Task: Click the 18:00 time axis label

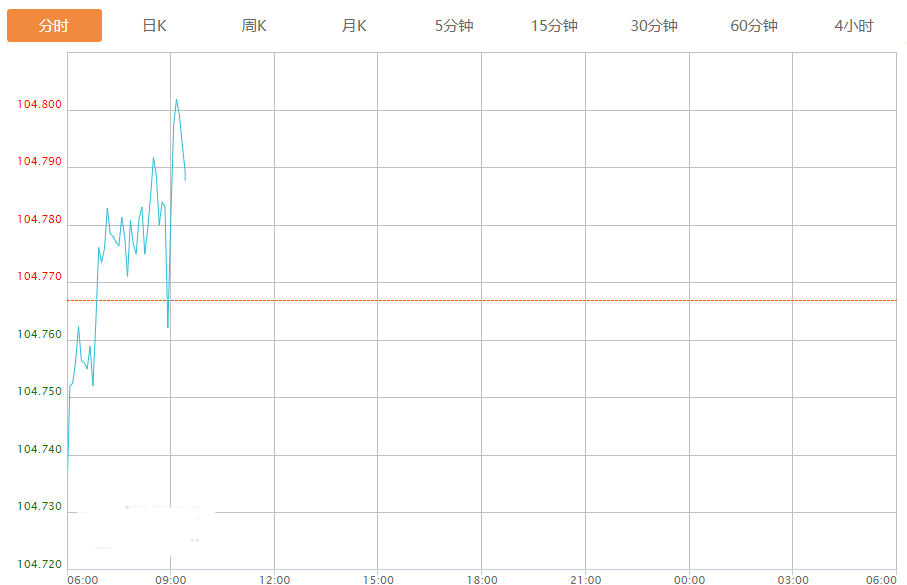Action: (x=482, y=580)
